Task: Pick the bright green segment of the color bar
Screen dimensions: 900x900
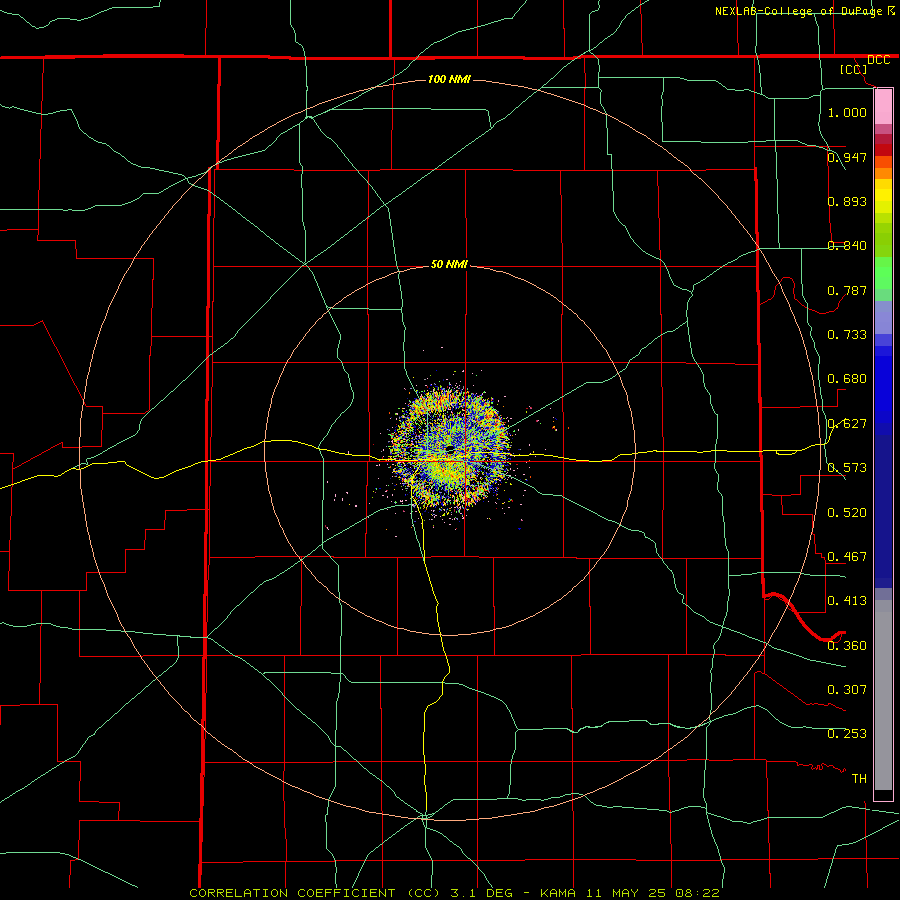Action: [883, 273]
